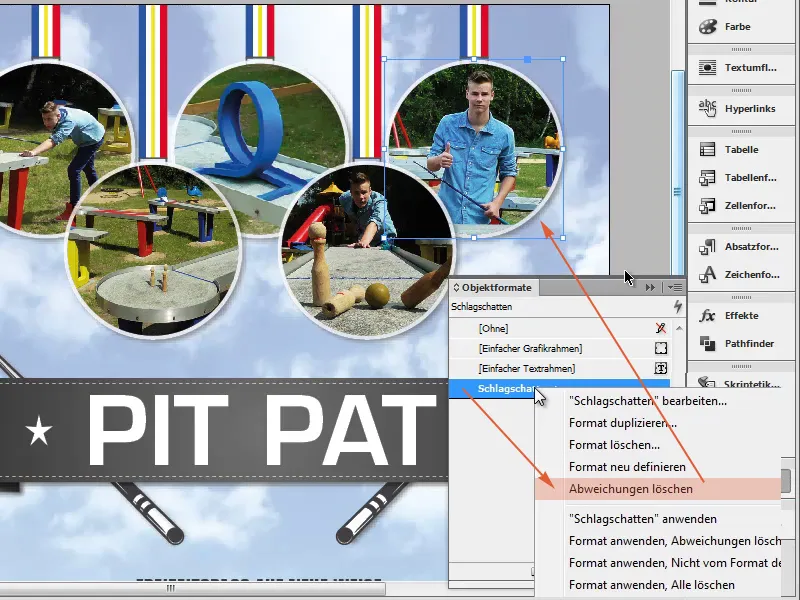Select the highlighted Schlagschatten object format

(x=559, y=389)
